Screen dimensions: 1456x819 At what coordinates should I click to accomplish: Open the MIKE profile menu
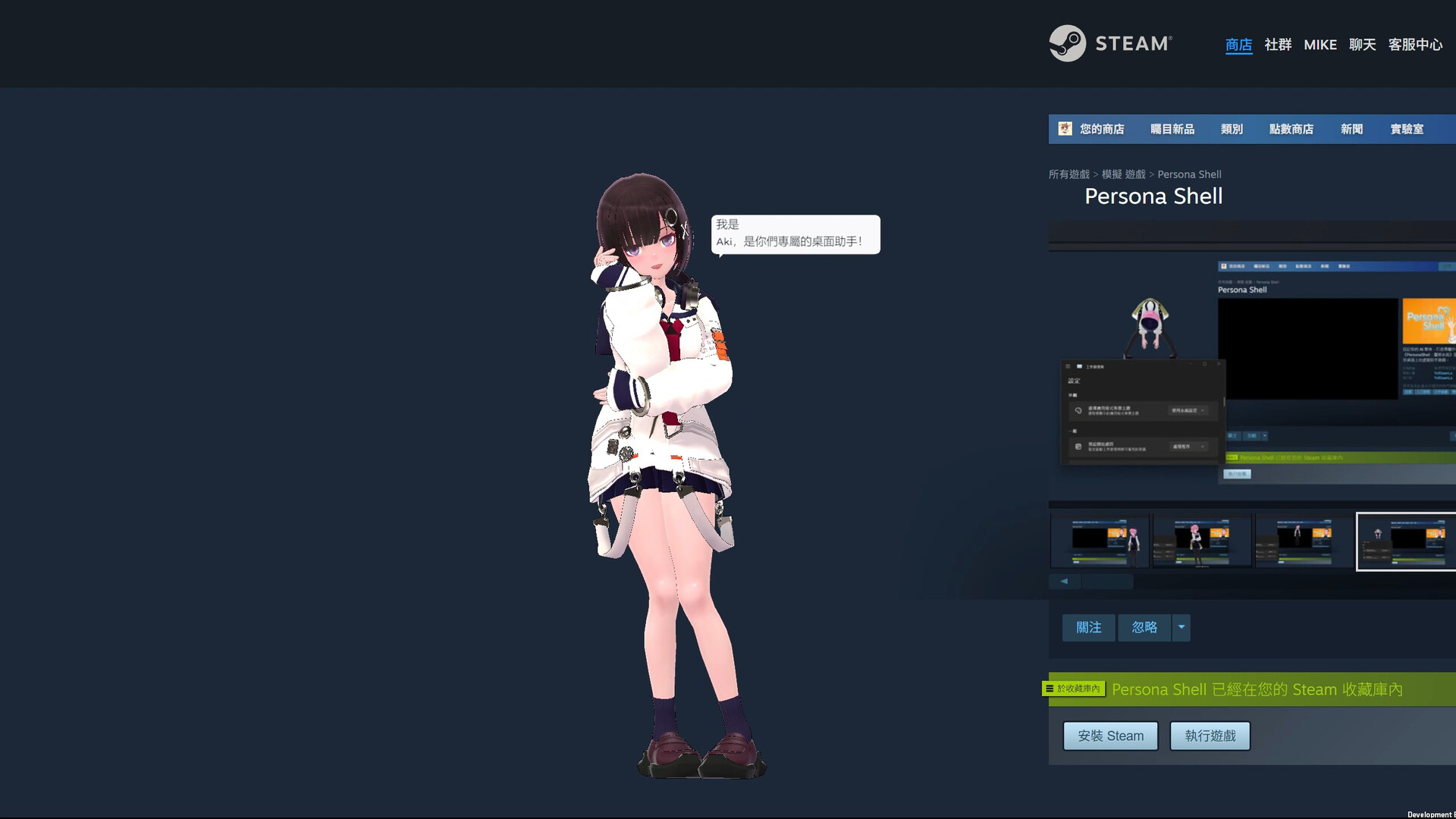1320,45
